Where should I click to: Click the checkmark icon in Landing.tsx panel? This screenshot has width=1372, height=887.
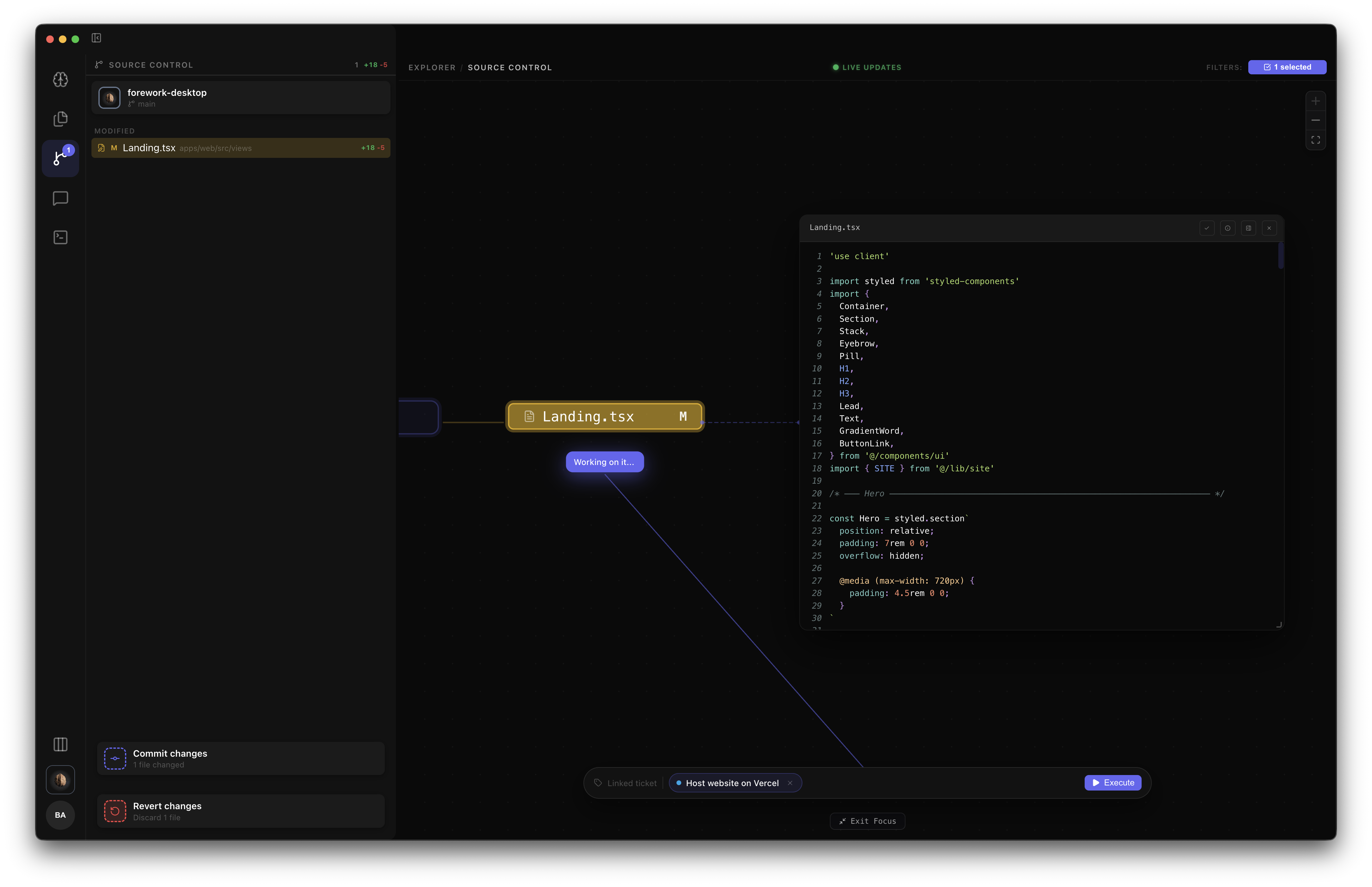[x=1207, y=228]
